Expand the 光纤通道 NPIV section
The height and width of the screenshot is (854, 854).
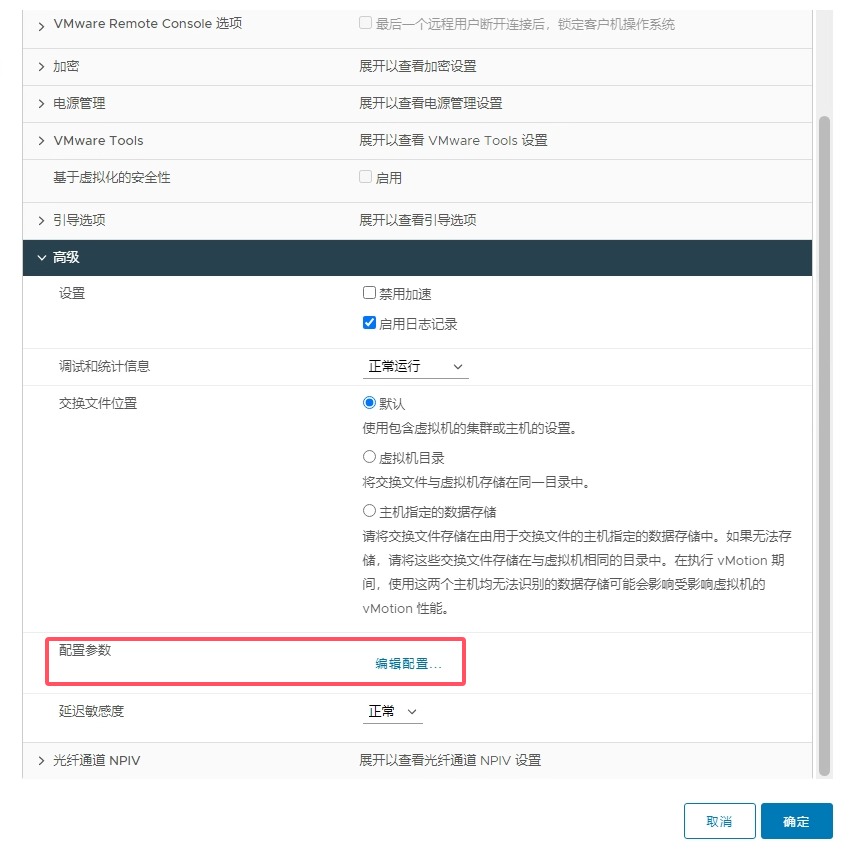point(41,761)
